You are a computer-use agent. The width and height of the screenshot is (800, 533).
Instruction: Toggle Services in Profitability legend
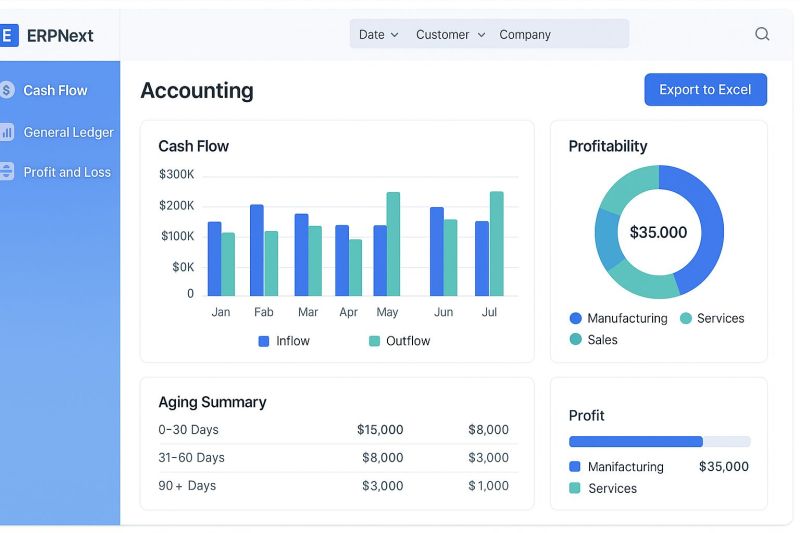[686, 318]
